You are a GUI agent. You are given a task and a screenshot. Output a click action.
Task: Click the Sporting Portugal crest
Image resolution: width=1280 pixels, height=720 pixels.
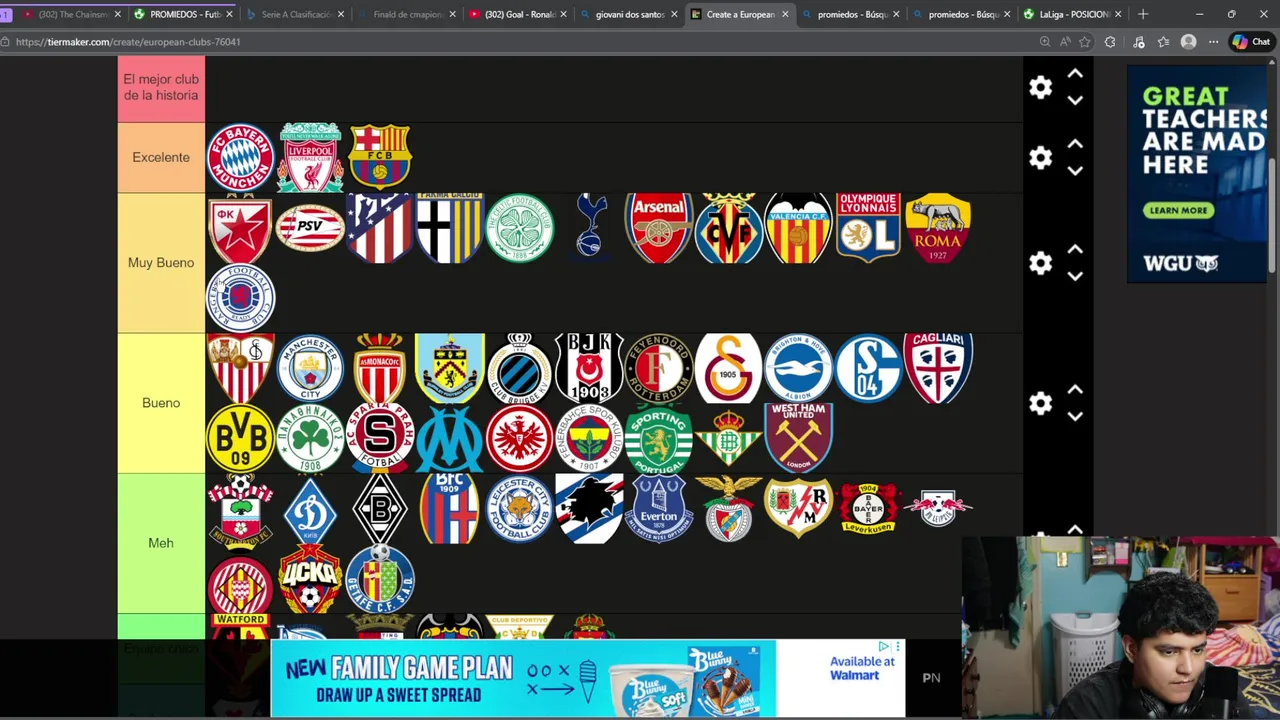coord(659,438)
